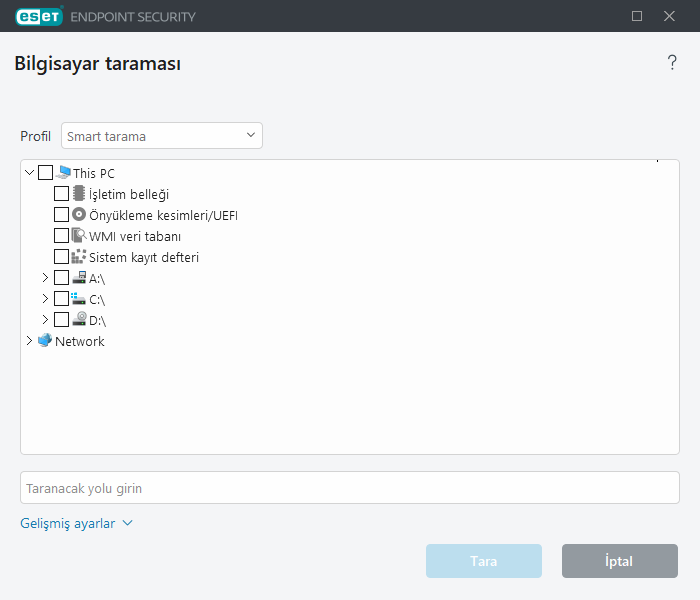Click the Sistem kayıt defteri registry icon
This screenshot has width=700, height=600.
pyautogui.click(x=79, y=257)
